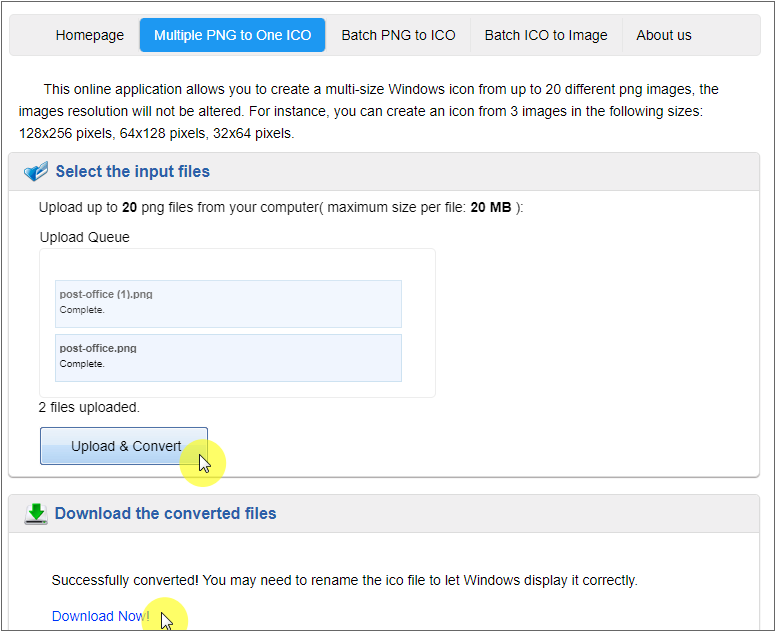The height and width of the screenshot is (631, 775).
Task: Select the Multiple PNG to One ICO tab
Action: [232, 35]
